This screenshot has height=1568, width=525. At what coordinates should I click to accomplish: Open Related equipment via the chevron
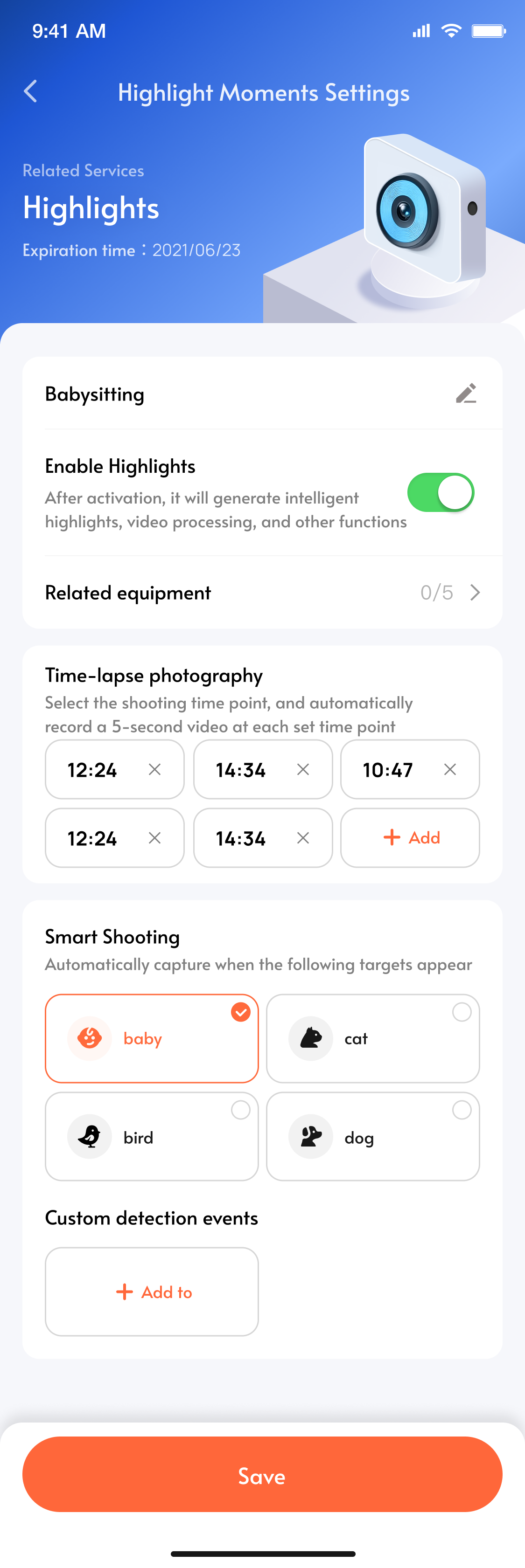475,592
